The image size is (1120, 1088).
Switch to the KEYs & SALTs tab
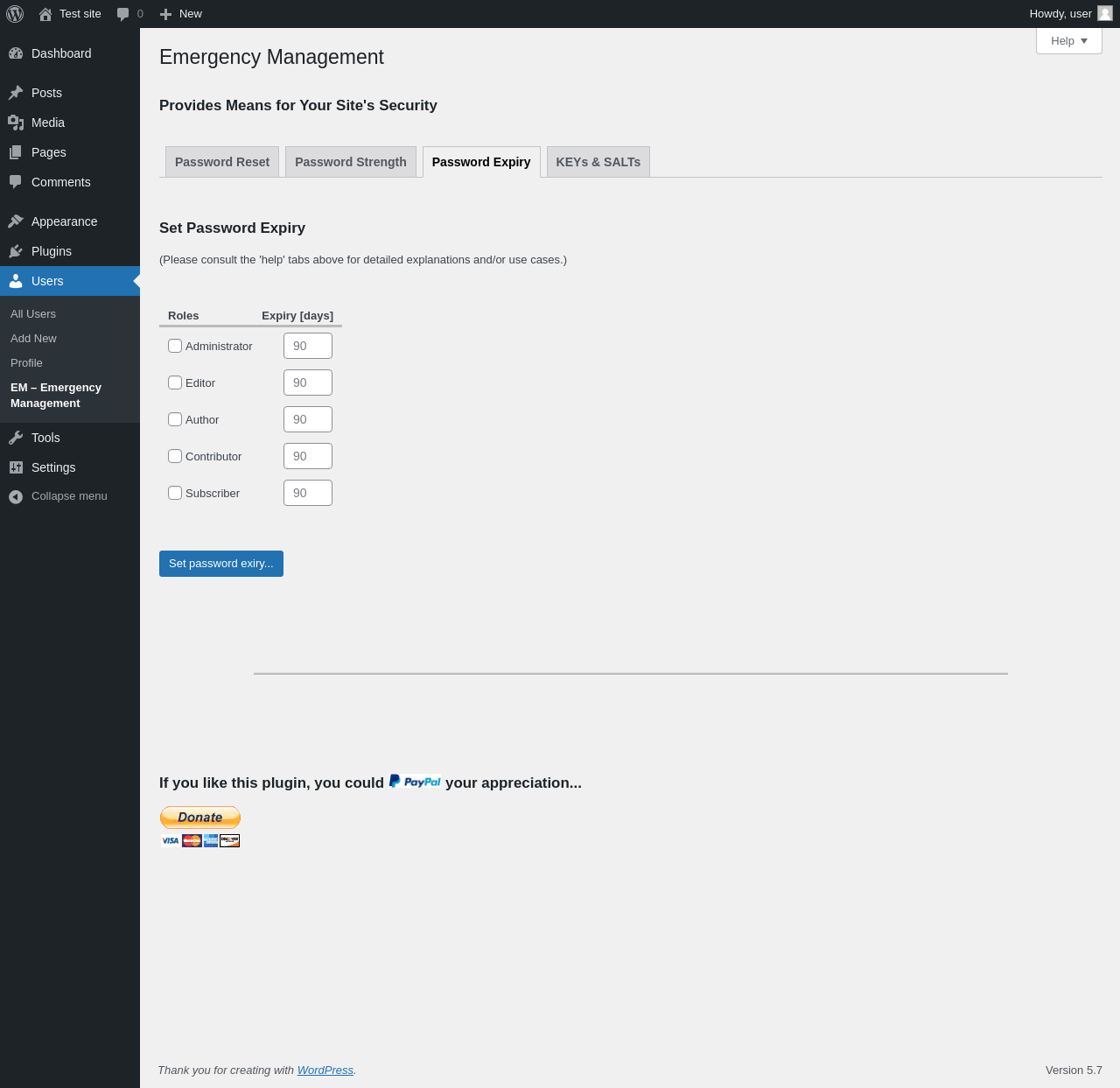598,162
